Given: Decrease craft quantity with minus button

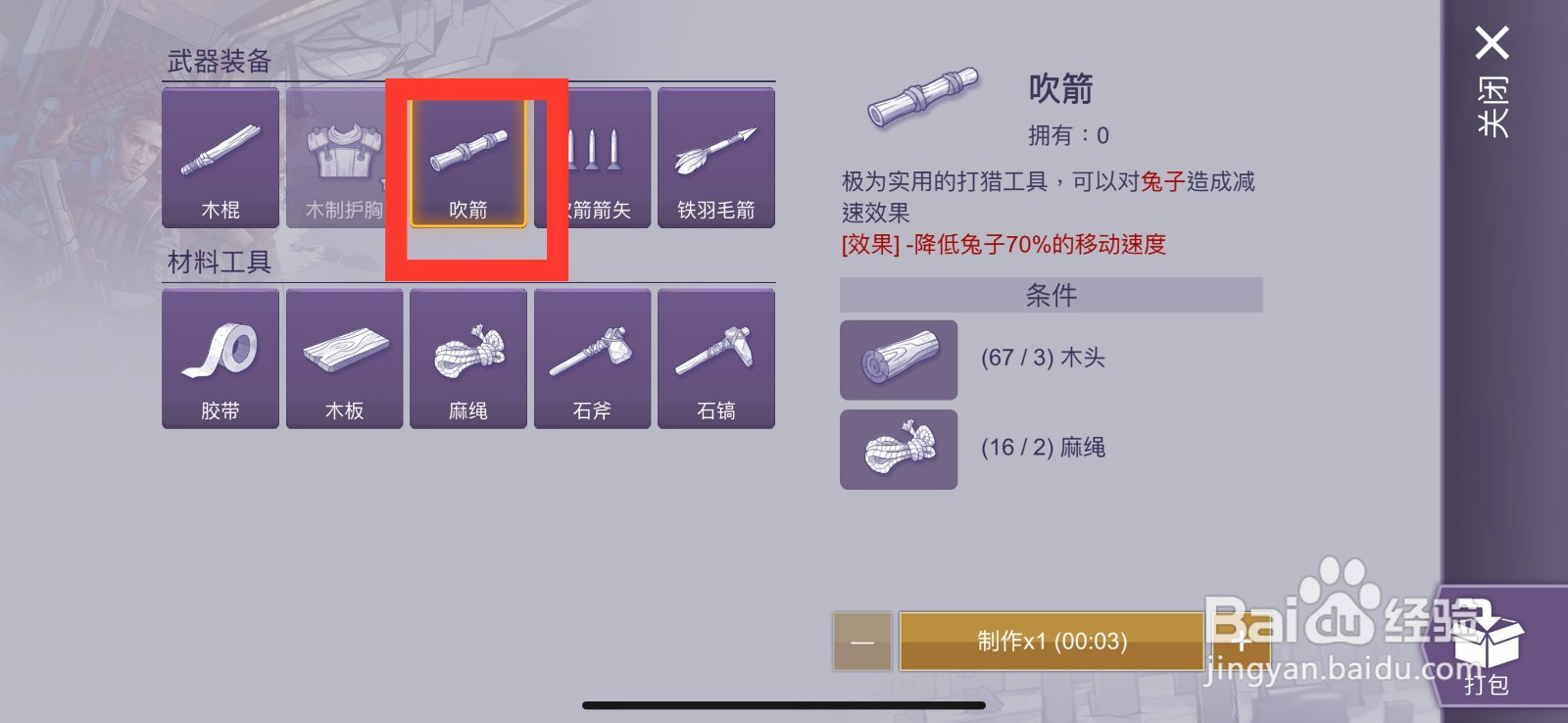Looking at the screenshot, I should click(x=862, y=642).
